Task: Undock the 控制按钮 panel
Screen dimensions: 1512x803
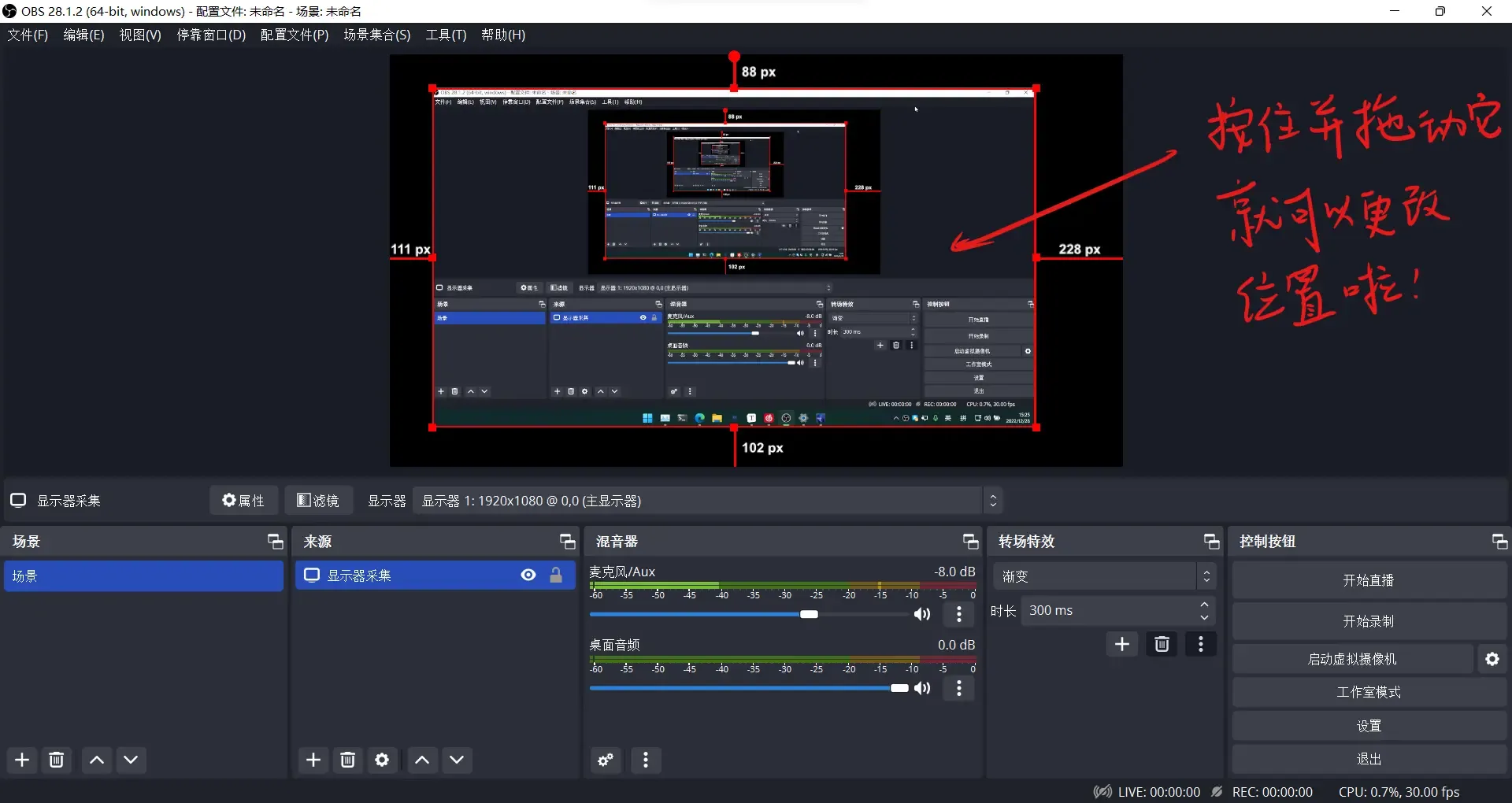Action: pyautogui.click(x=1500, y=542)
